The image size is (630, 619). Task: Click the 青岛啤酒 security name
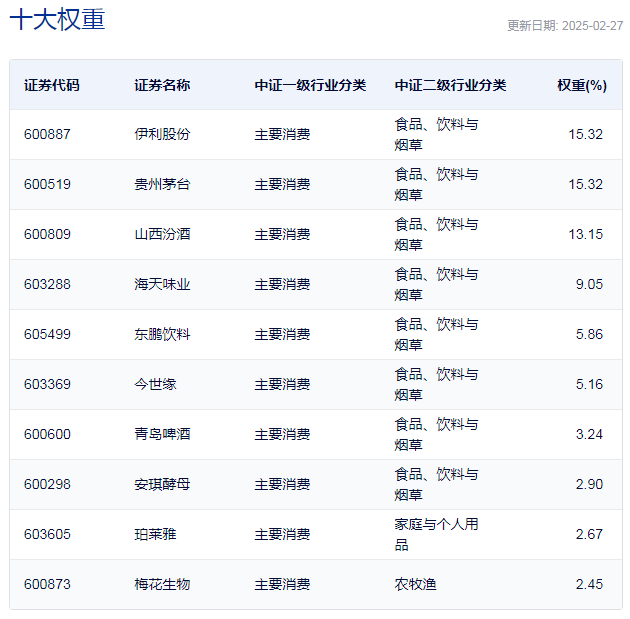[x=162, y=434]
